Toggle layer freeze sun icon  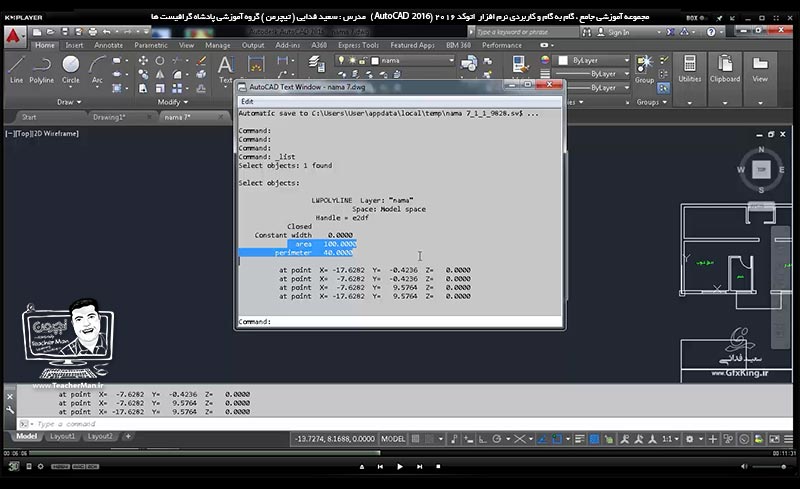(x=352, y=60)
